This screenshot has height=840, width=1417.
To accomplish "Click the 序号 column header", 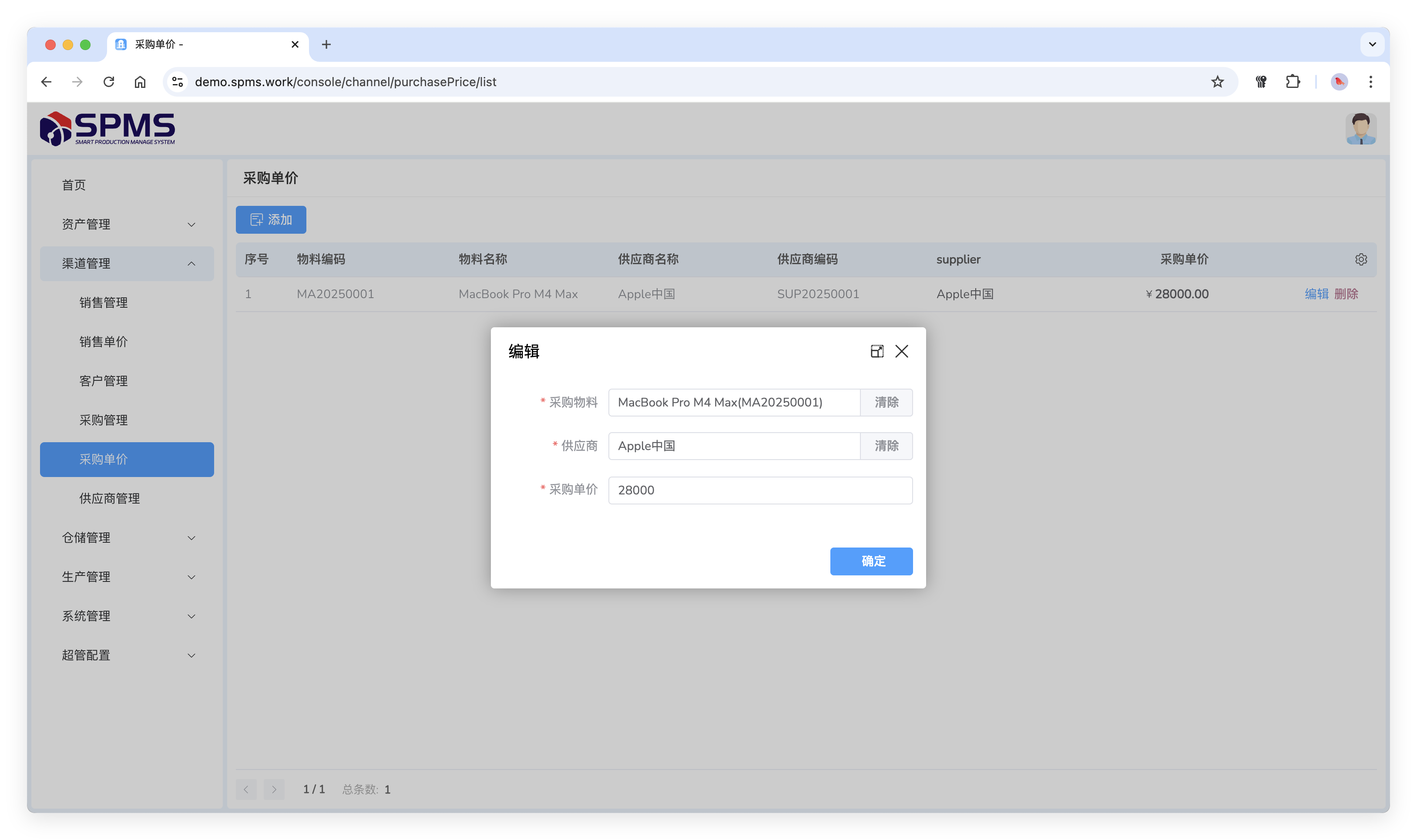I will click(256, 259).
